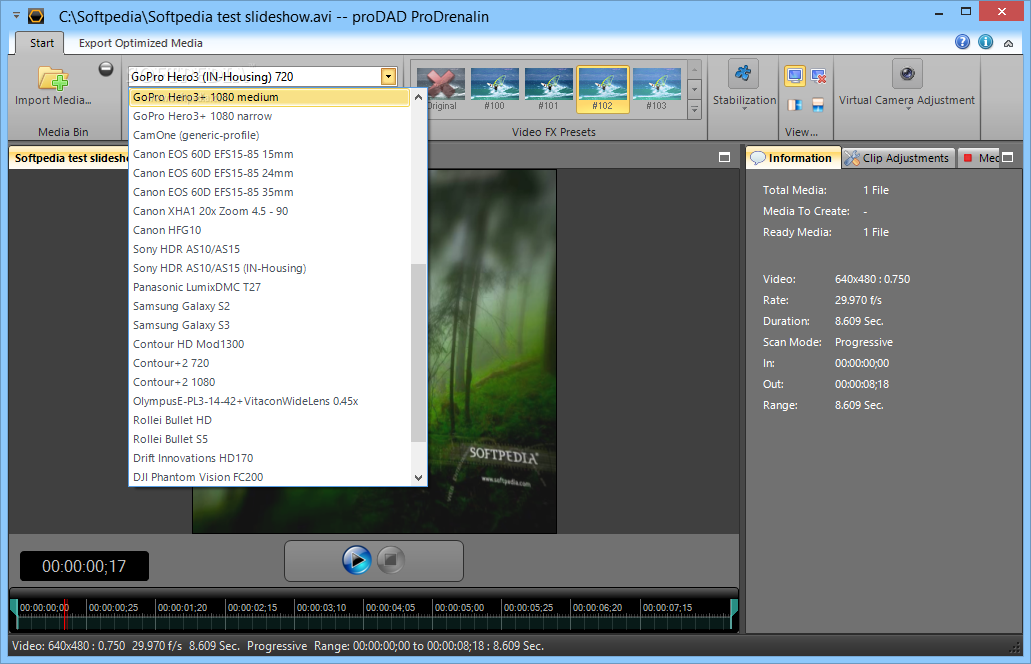This screenshot has width=1031, height=664.
Task: Pick Canon XHA1 20x Zoom profile
Action: tap(269, 212)
